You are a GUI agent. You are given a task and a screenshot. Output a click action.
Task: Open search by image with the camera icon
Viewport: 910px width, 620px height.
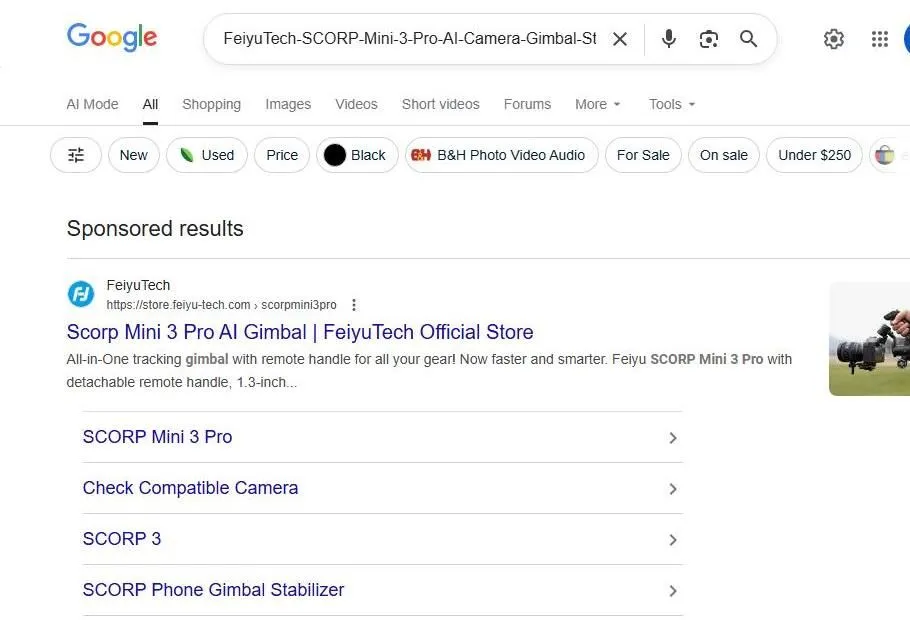(x=709, y=39)
